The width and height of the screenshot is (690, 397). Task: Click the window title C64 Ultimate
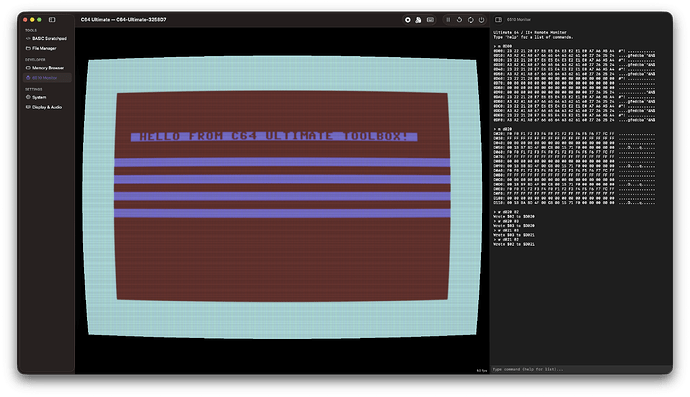pos(123,19)
